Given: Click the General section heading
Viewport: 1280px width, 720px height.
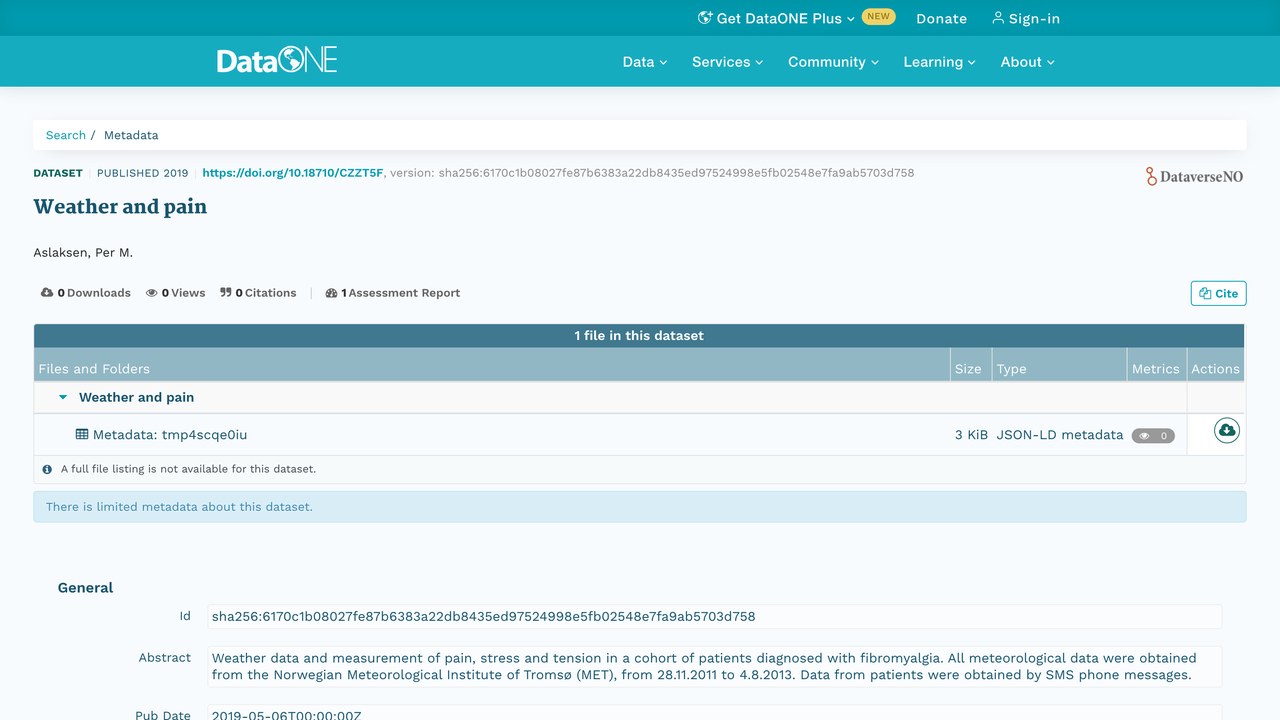Looking at the screenshot, I should (x=85, y=588).
